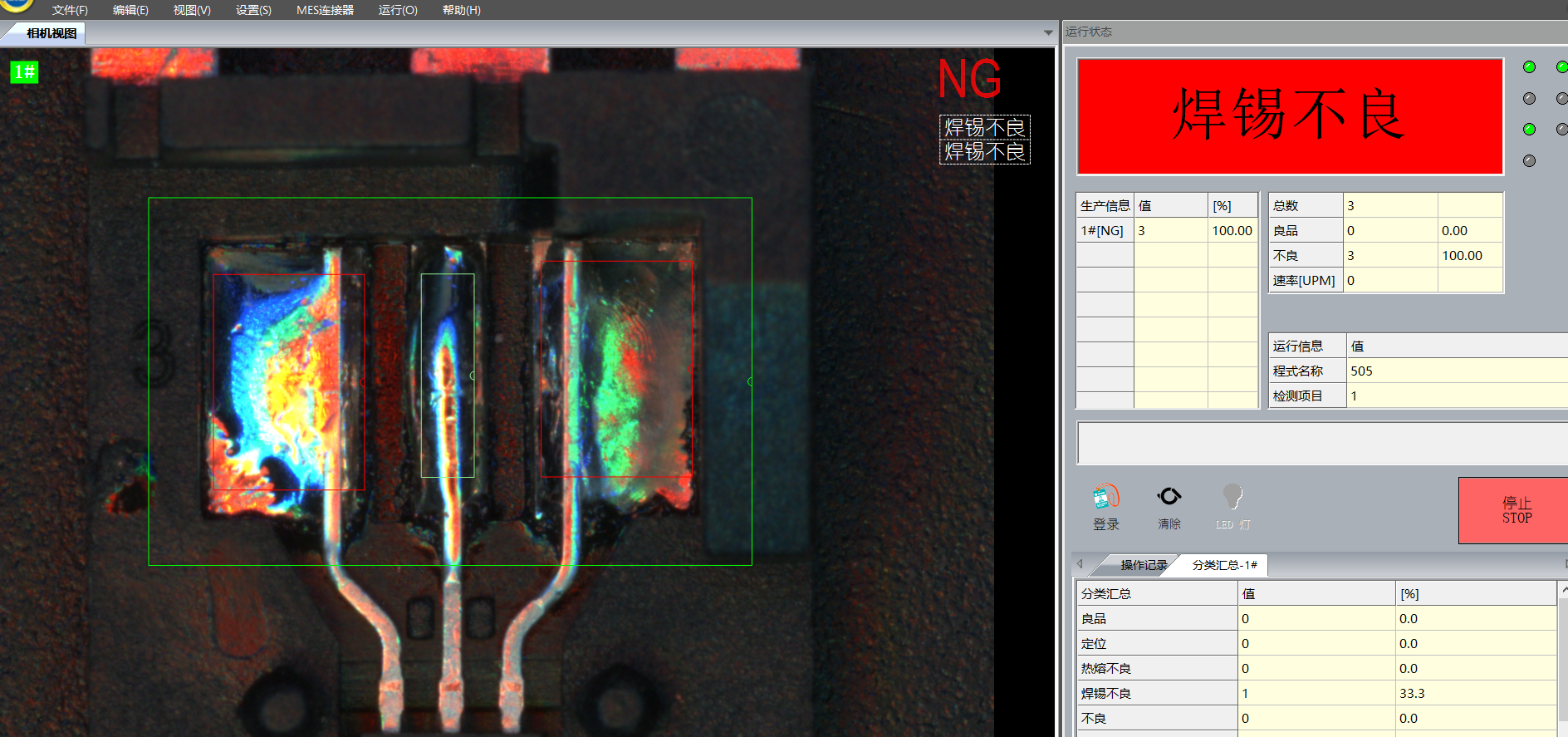Viewport: 1568px width, 737px height.
Task: Click the application logo in the top-left corner
Action: 17,5
